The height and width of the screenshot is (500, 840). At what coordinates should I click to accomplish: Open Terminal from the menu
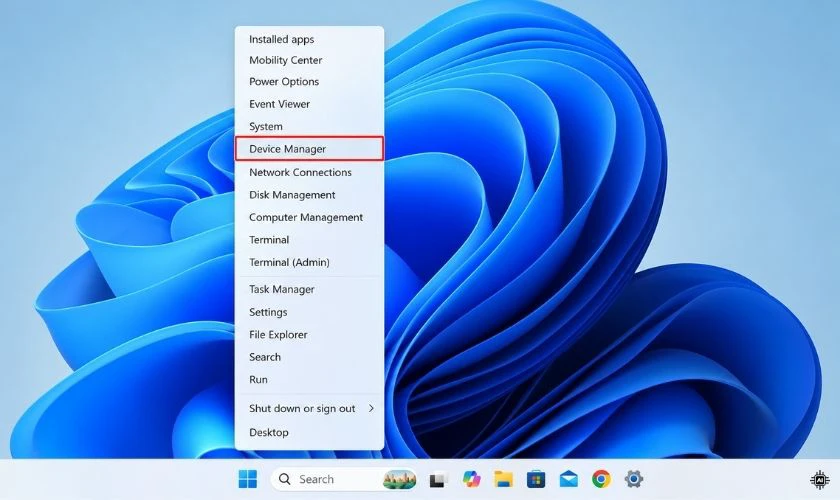click(309, 240)
